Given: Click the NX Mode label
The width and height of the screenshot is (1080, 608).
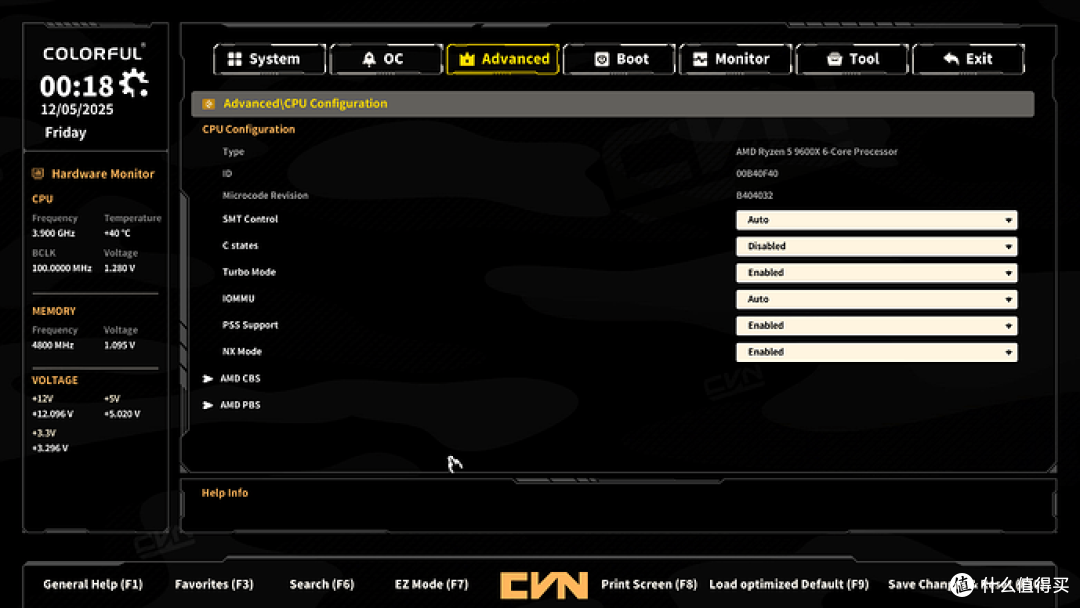Looking at the screenshot, I should tap(242, 351).
